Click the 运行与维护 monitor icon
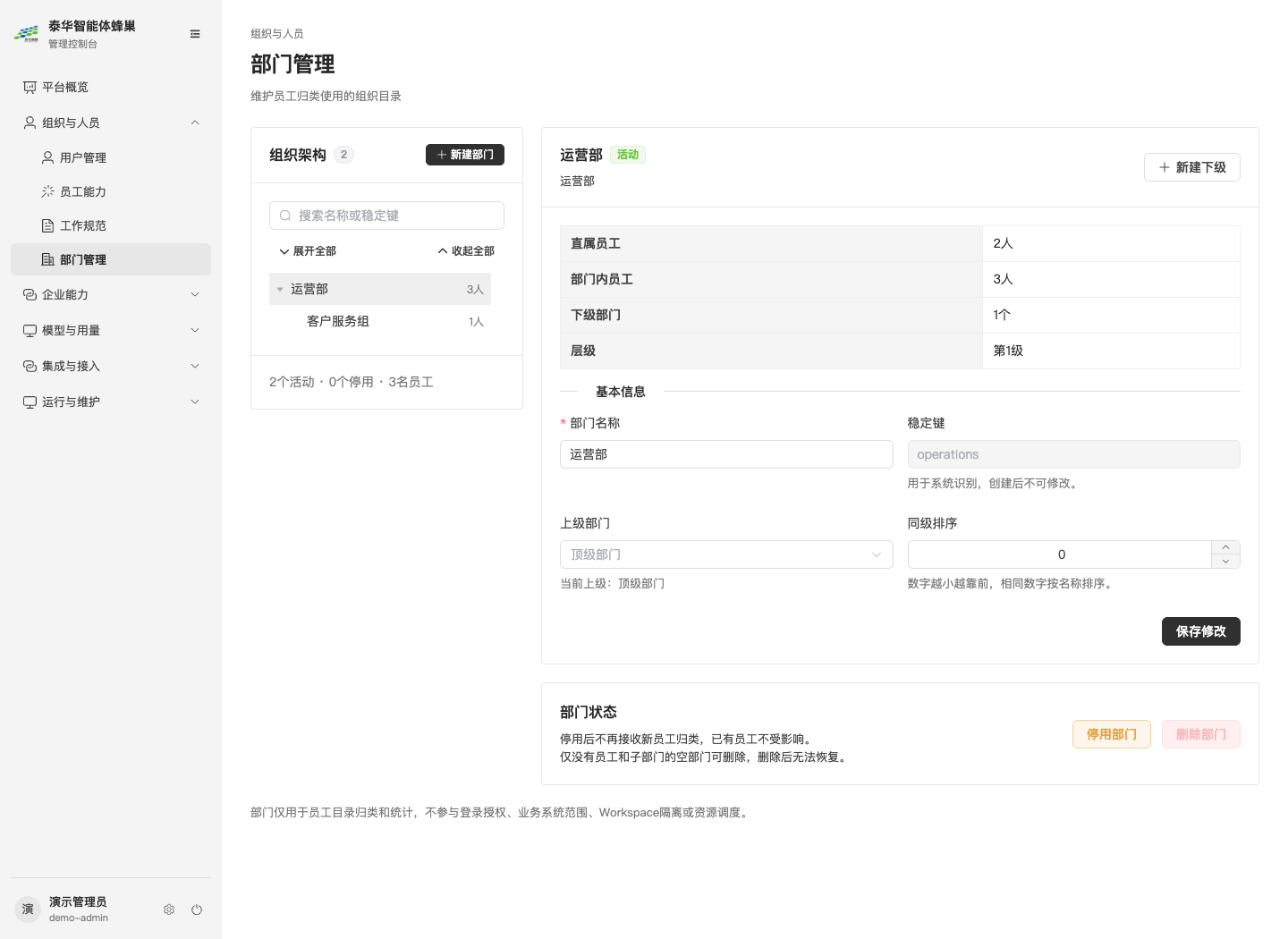1288x939 pixels. [30, 402]
